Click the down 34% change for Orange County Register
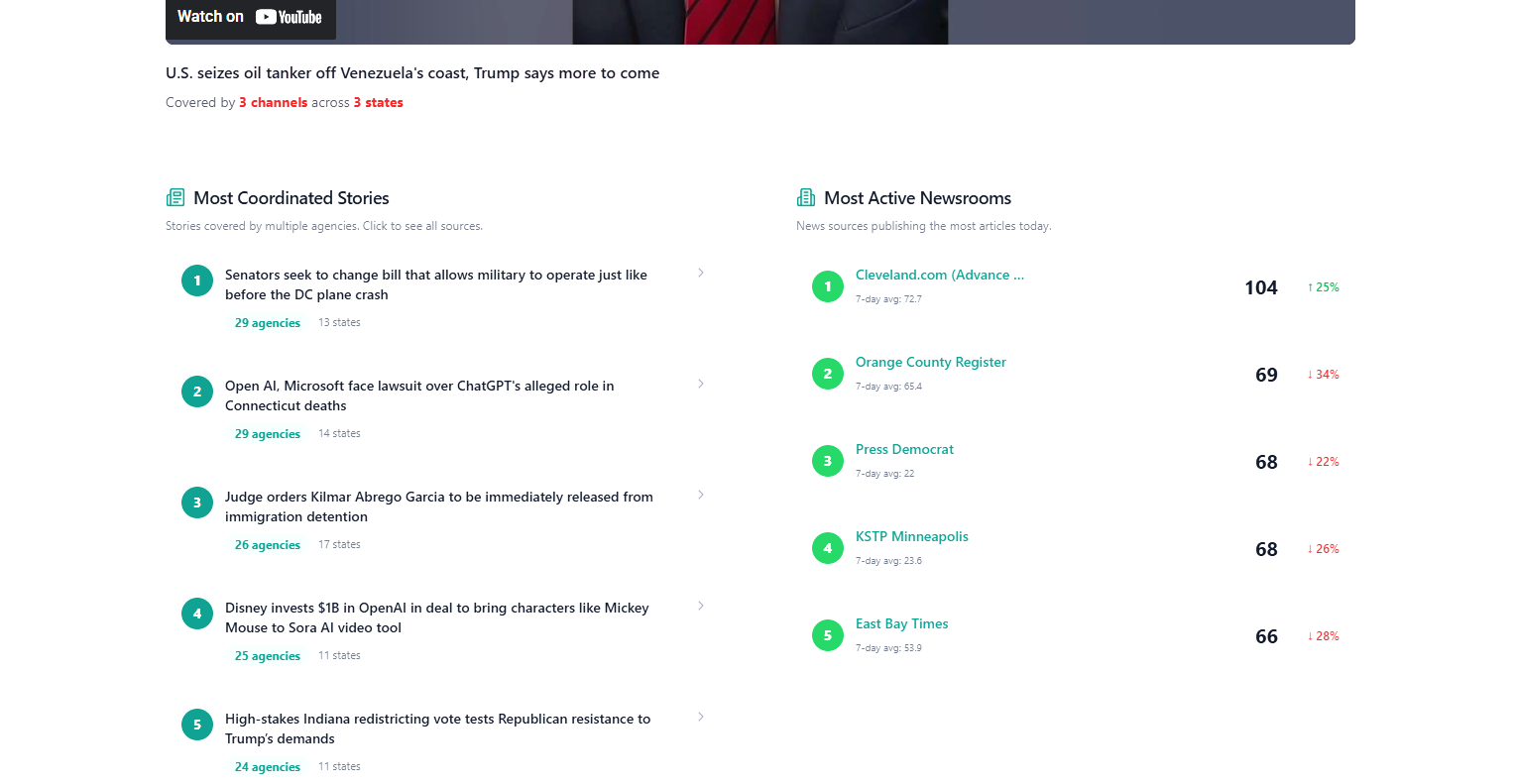 [1323, 375]
